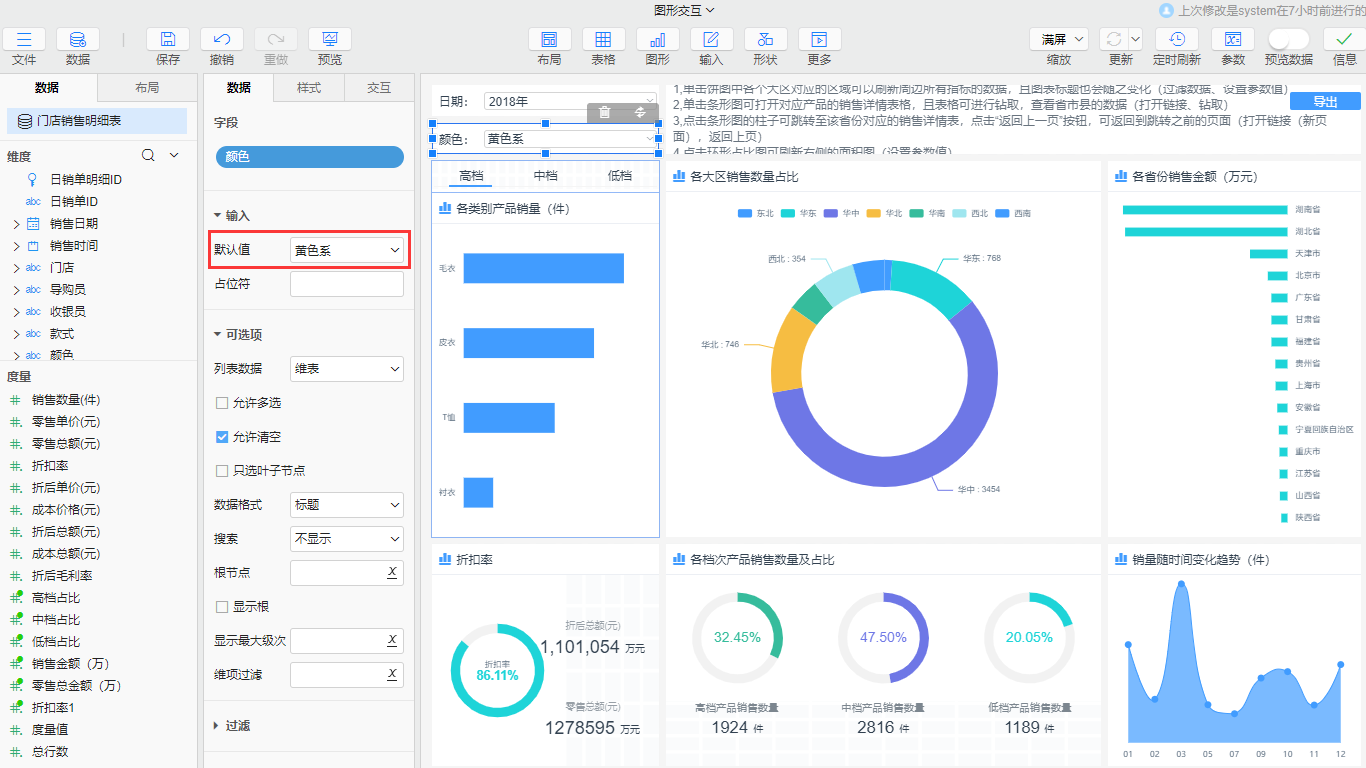Toggle the 预览数据 switch
The width and height of the screenshot is (1366, 768).
1288,39
